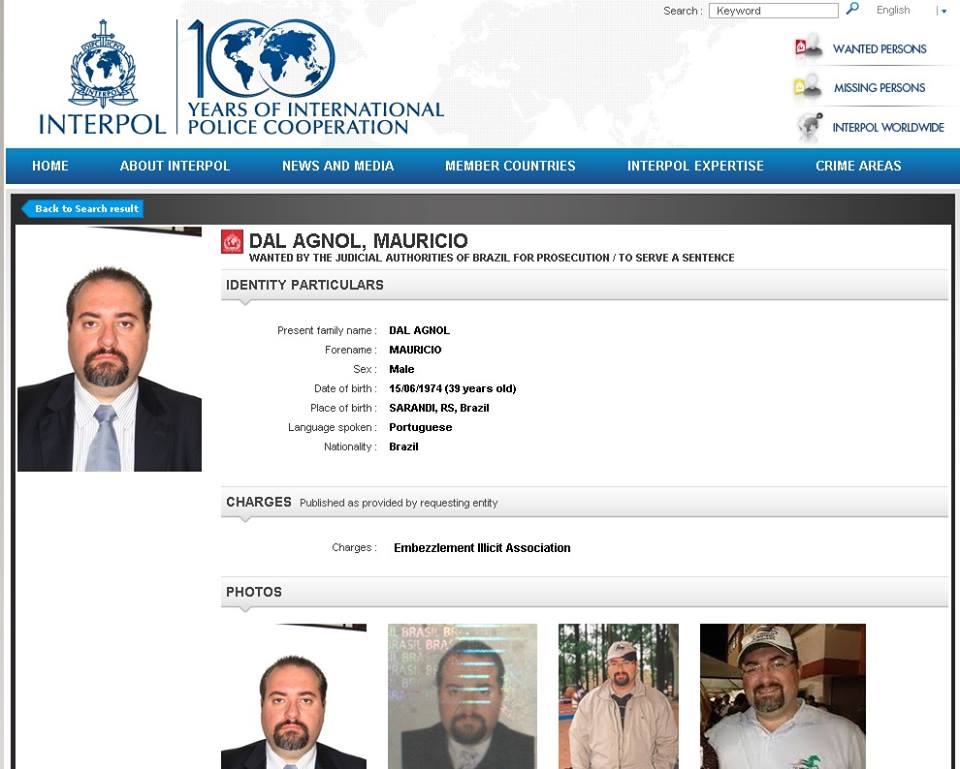Open the Member Countries menu
960x769 pixels.
(x=510, y=165)
